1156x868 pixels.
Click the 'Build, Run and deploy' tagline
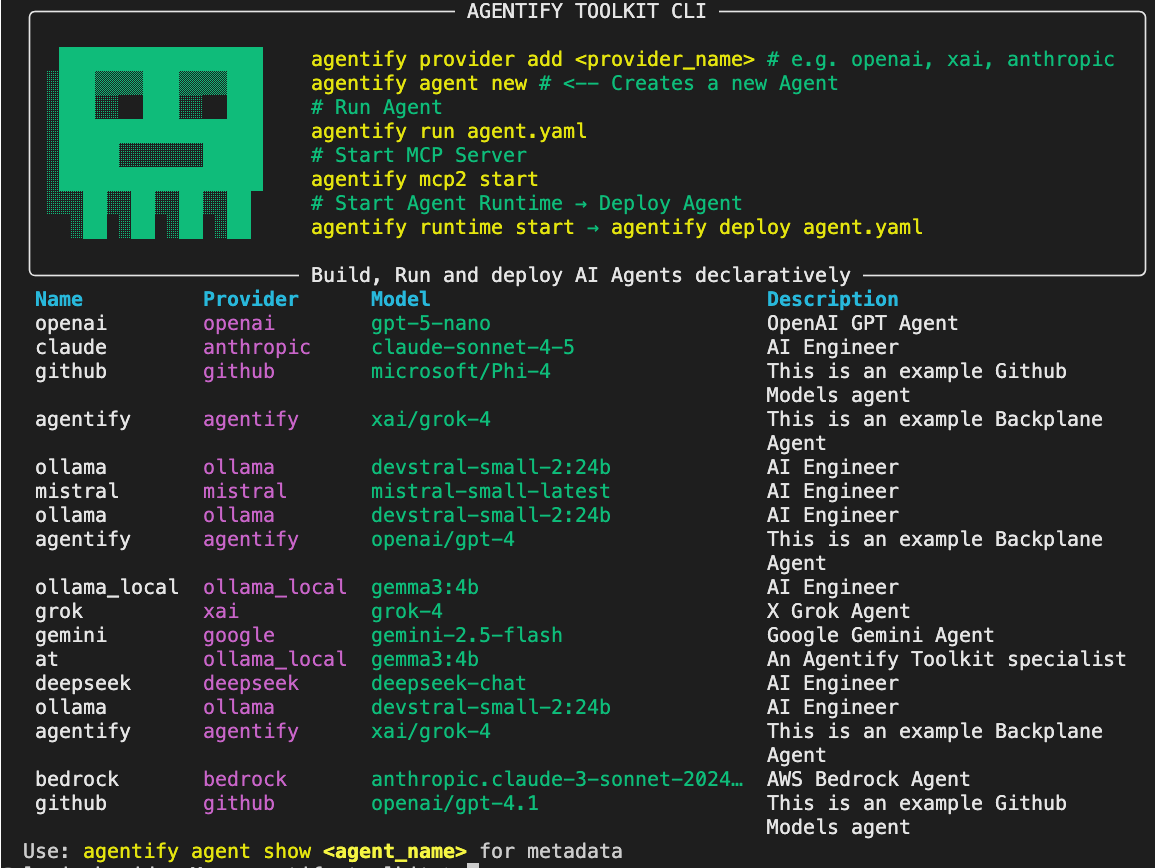pos(580,275)
